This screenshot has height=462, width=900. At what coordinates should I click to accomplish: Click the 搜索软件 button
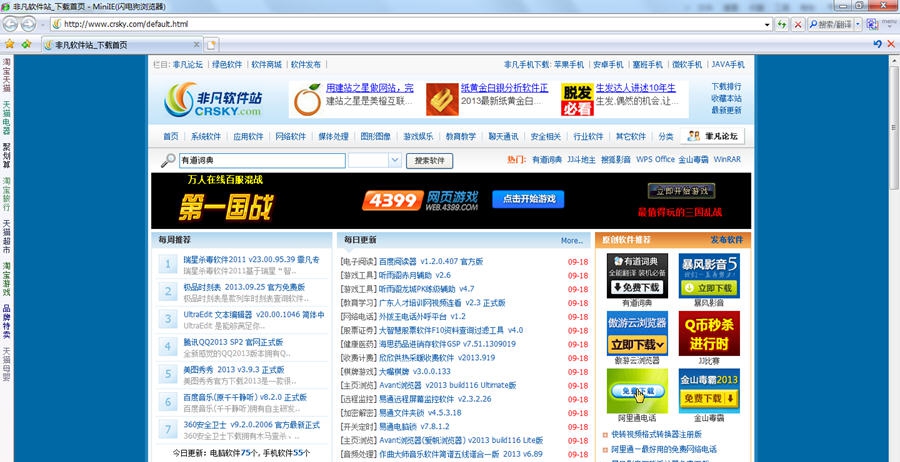pyautogui.click(x=429, y=161)
